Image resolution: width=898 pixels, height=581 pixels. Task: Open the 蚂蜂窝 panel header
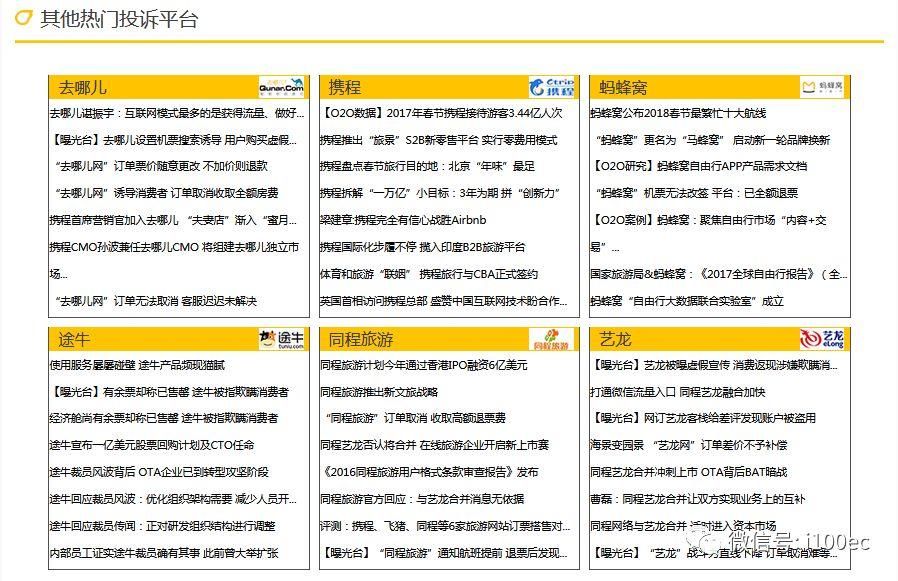[720, 87]
